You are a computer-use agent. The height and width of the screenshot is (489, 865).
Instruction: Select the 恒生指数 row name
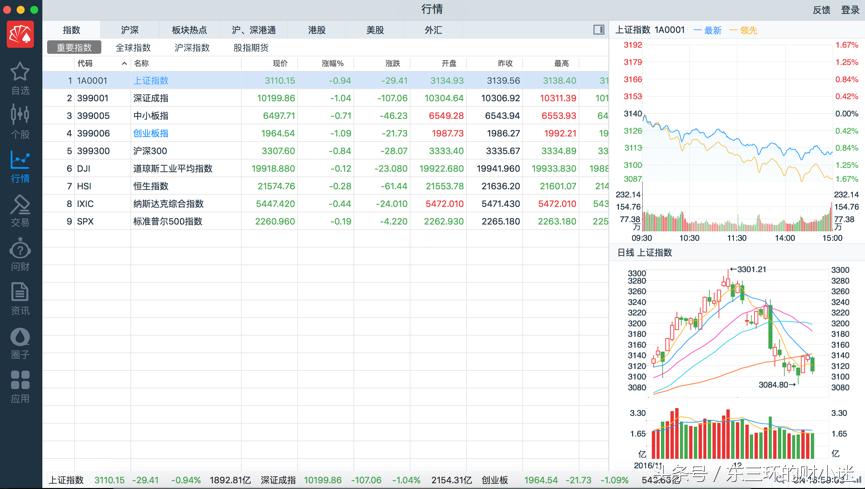(x=151, y=187)
